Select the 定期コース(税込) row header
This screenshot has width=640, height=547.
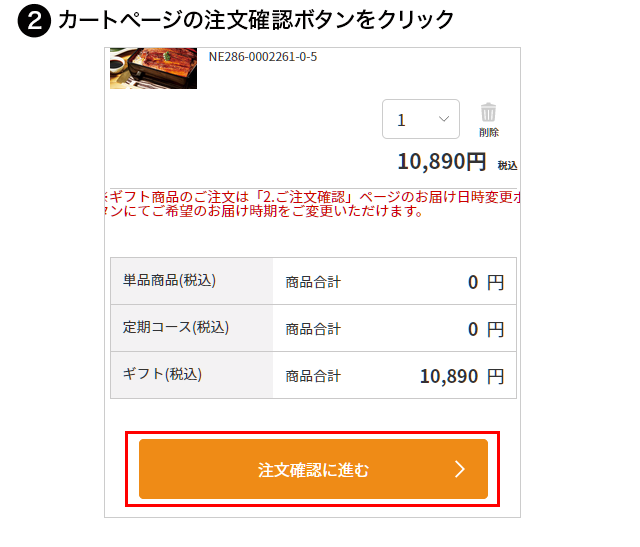(x=176, y=328)
